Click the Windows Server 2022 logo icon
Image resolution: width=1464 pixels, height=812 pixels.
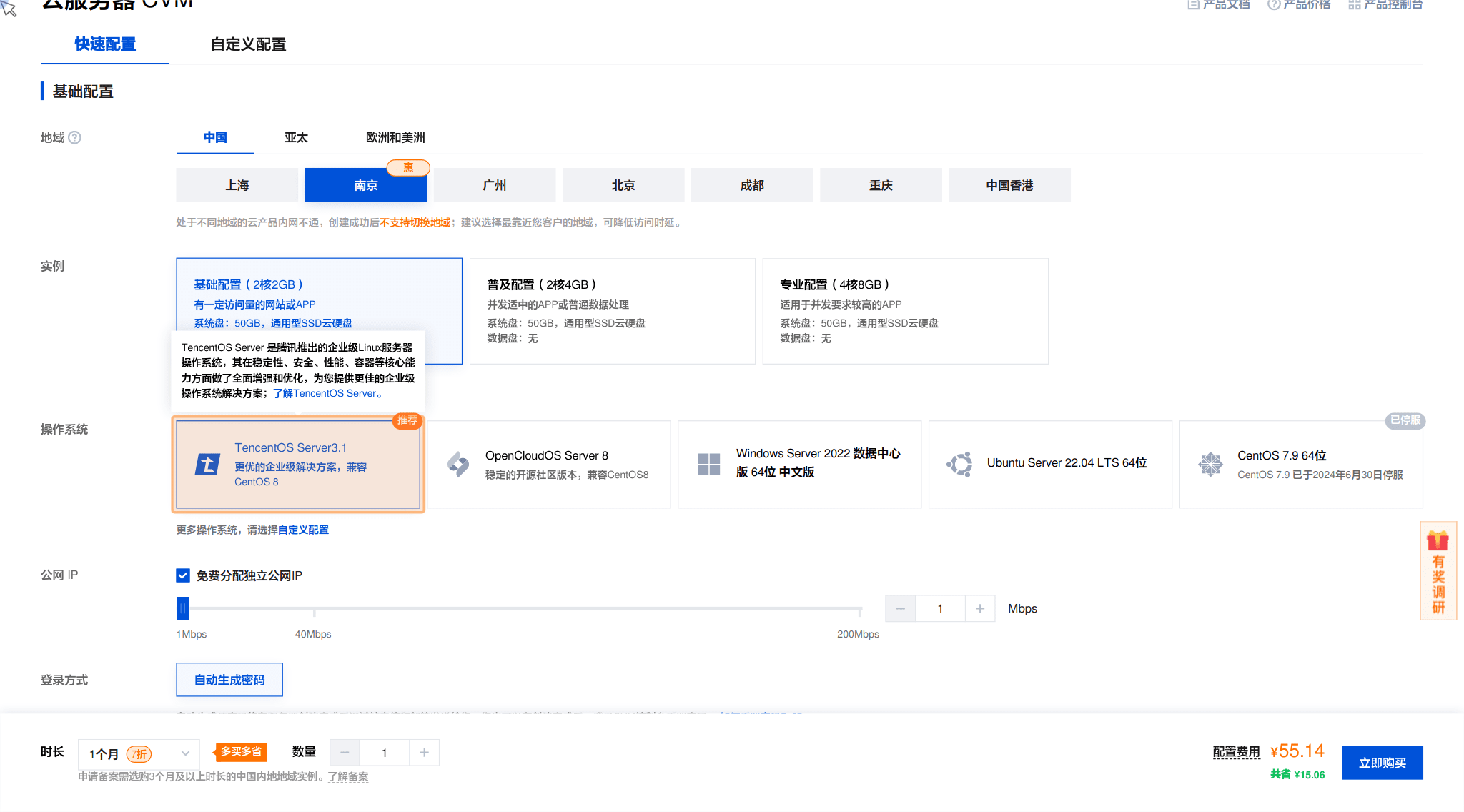coord(708,465)
